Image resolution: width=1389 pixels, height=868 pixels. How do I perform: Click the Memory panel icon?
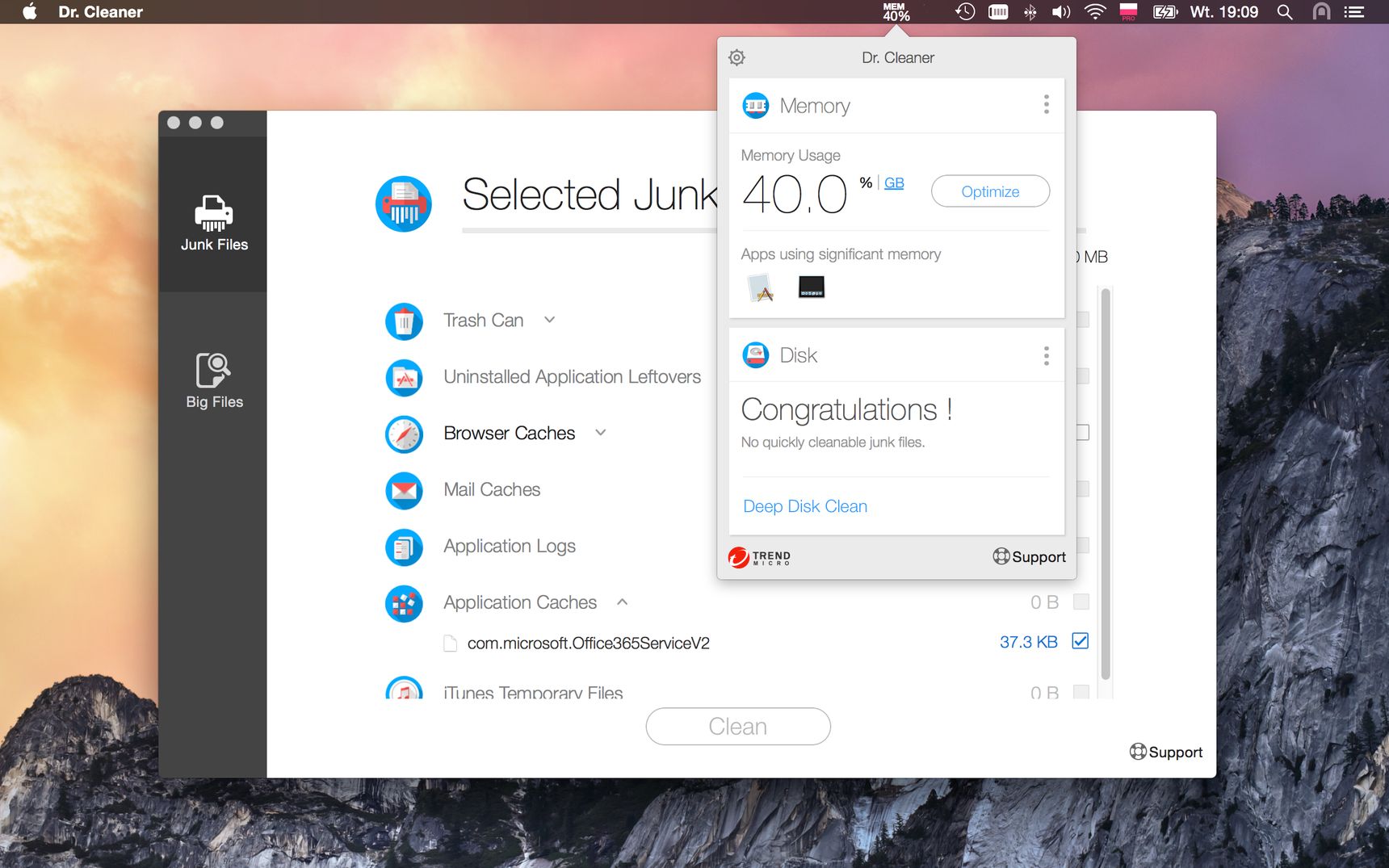click(756, 105)
